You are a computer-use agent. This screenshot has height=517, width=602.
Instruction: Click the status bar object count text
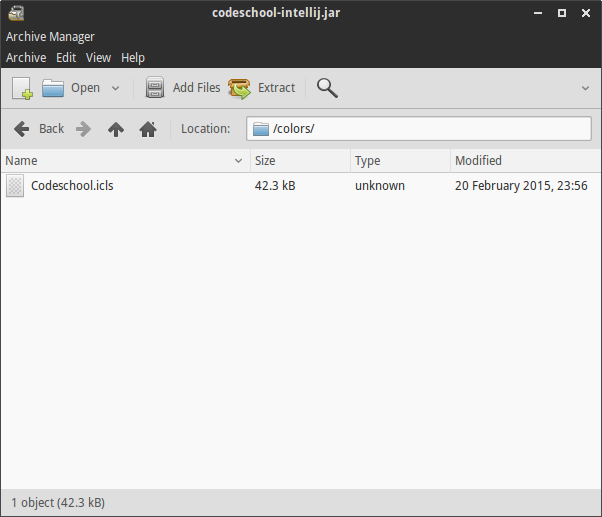58,502
